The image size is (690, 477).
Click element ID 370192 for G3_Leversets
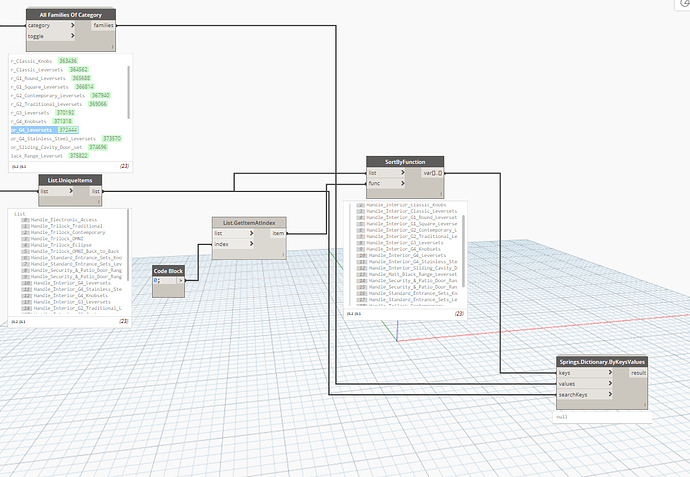65,113
